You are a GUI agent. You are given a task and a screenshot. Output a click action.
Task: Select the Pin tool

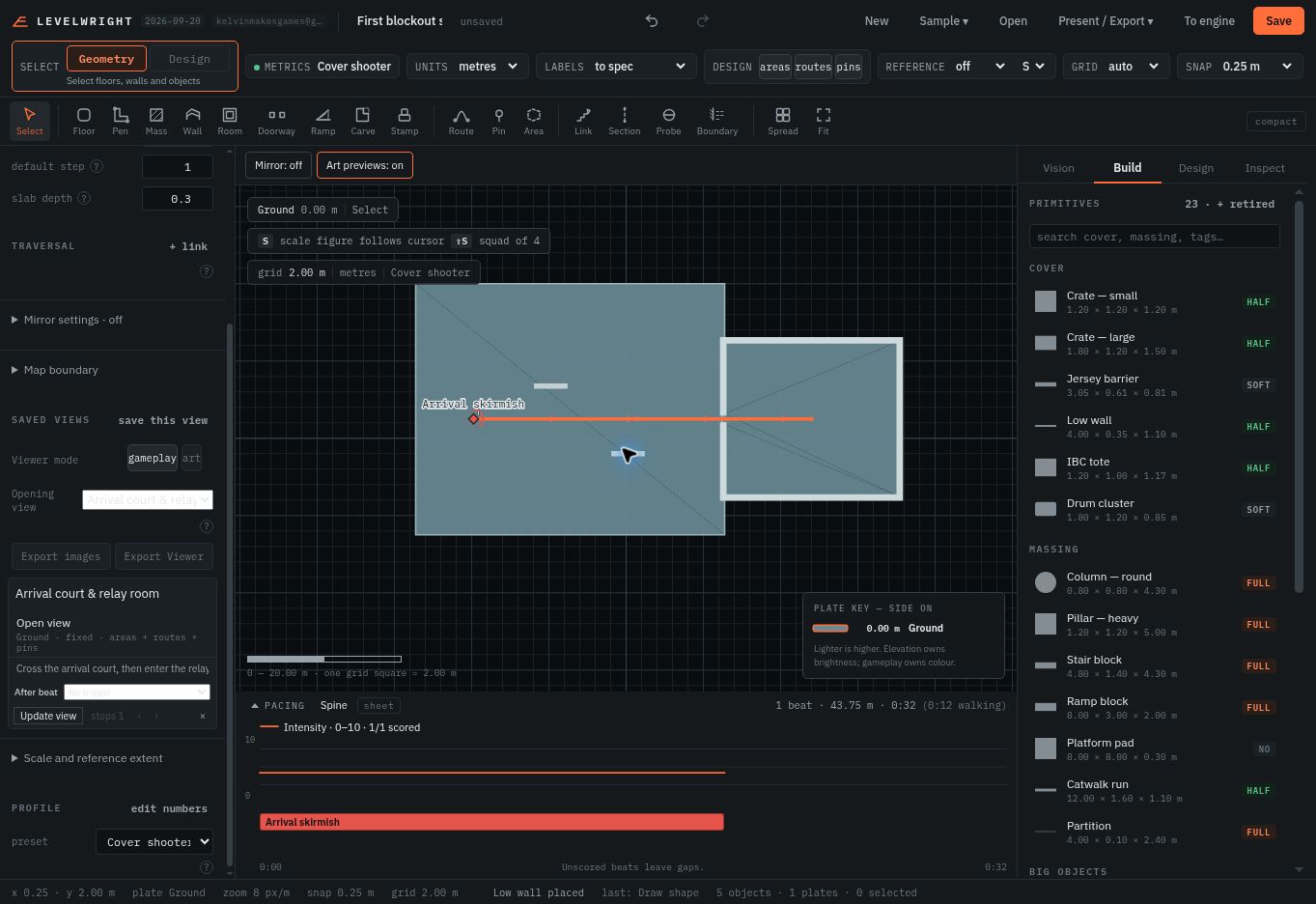point(498,121)
